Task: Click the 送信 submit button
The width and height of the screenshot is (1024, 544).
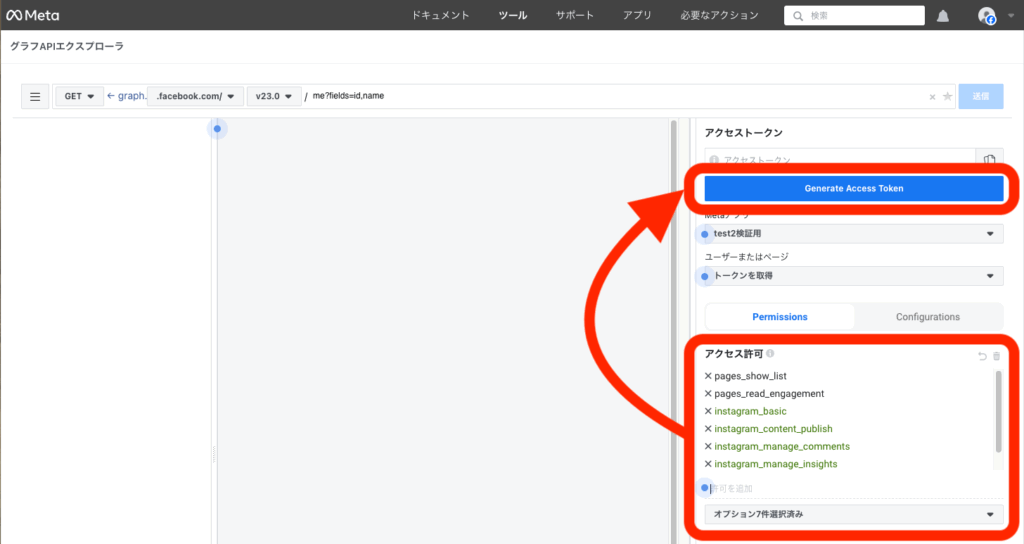Action: click(980, 97)
